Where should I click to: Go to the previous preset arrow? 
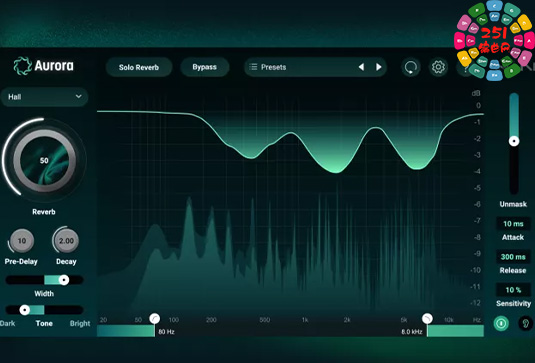coord(361,67)
